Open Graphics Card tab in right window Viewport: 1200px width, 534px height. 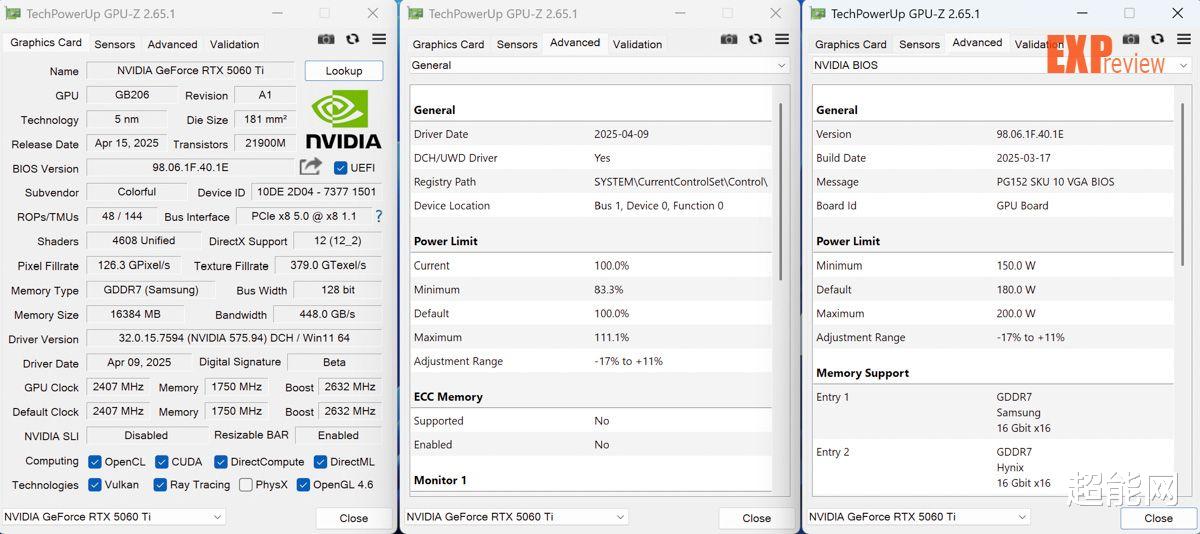[x=851, y=44]
